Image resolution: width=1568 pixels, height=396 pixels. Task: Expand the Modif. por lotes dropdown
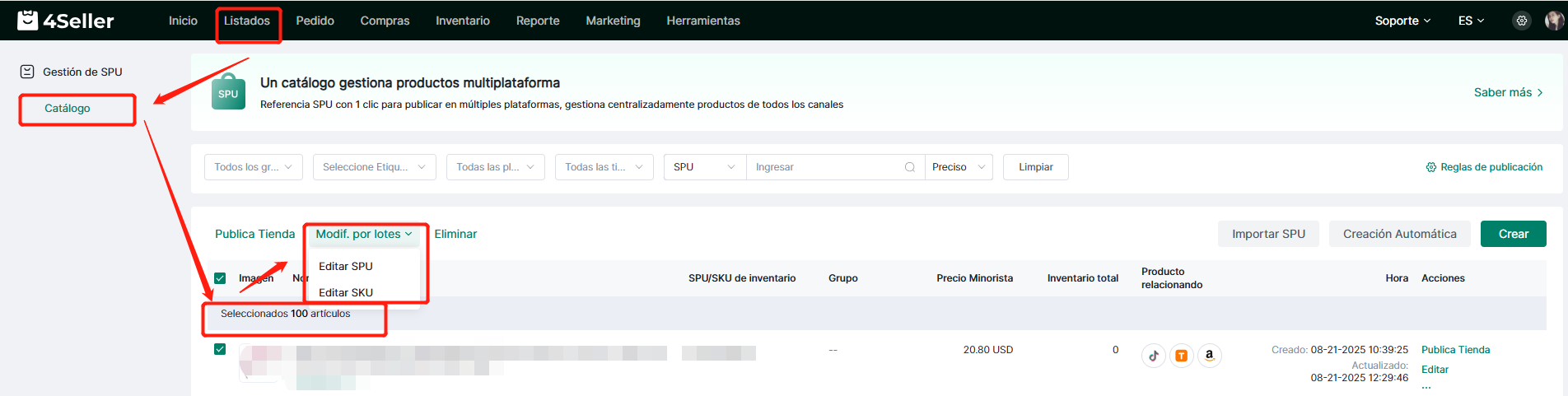[x=363, y=234]
